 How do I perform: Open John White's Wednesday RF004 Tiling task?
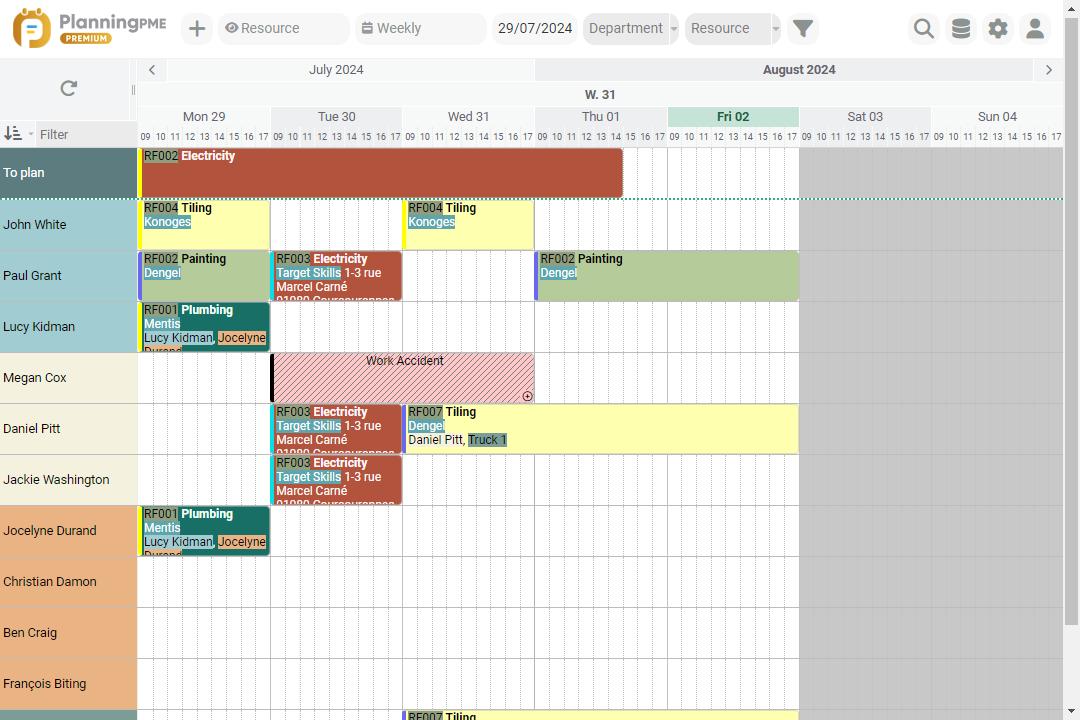coord(468,225)
